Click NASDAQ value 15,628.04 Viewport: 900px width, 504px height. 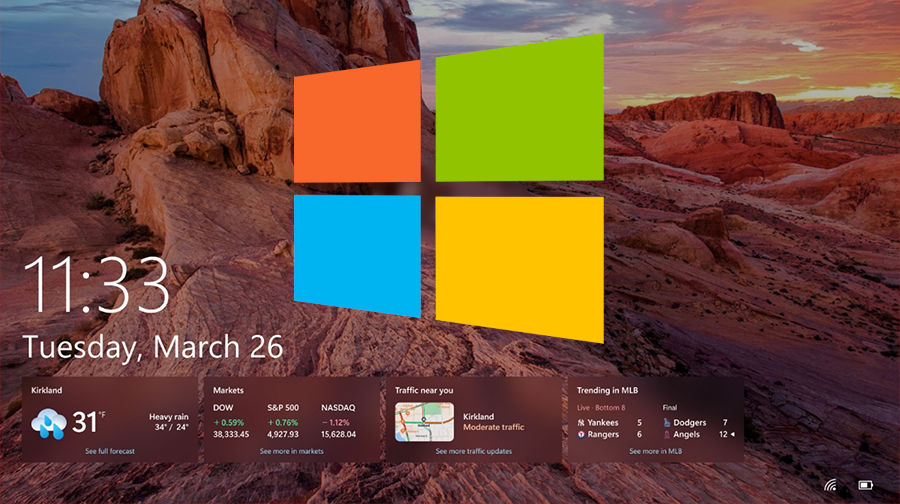[339, 435]
